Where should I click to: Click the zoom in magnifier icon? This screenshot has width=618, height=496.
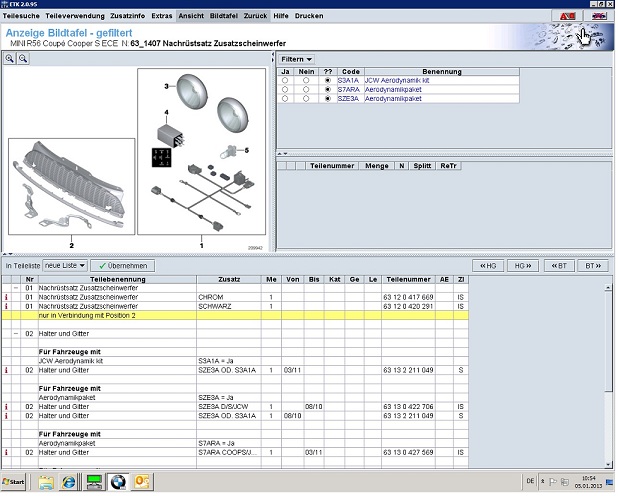[x=10, y=60]
